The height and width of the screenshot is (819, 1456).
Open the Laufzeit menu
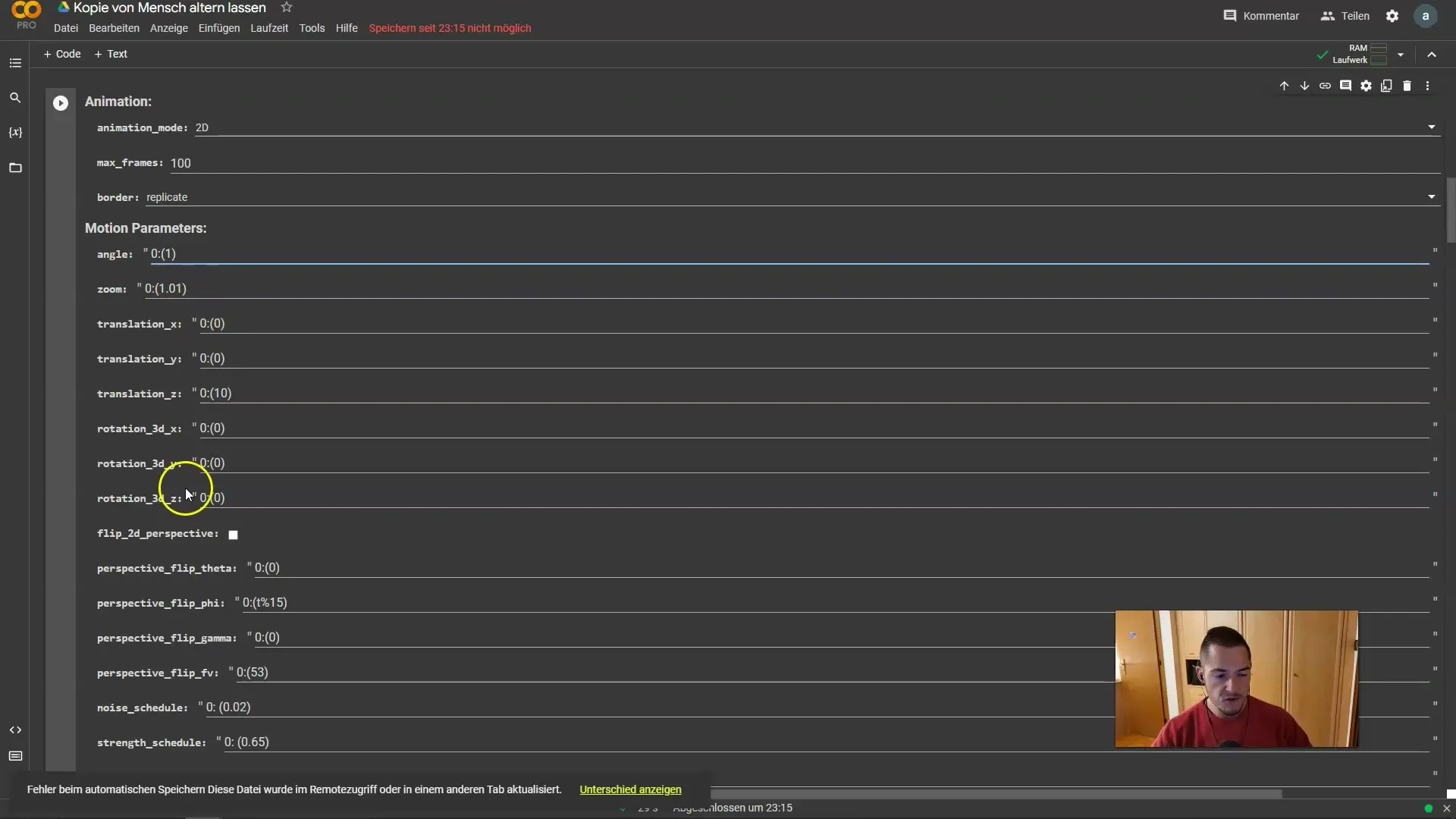270,28
